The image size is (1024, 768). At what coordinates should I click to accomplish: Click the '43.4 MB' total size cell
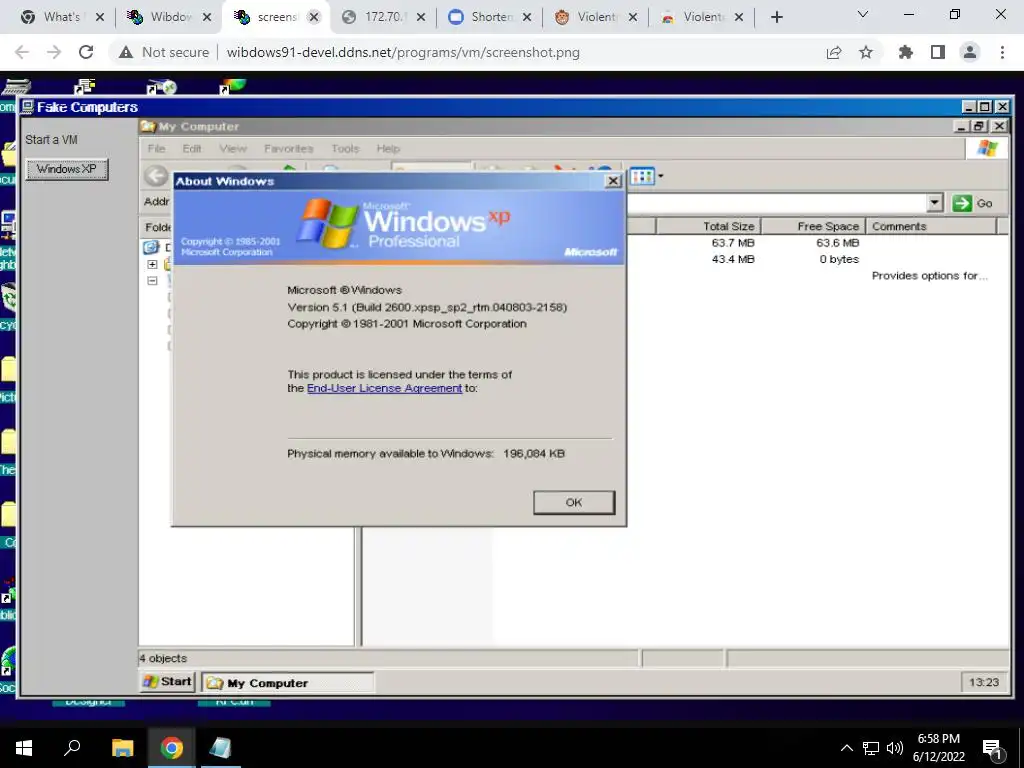733,259
